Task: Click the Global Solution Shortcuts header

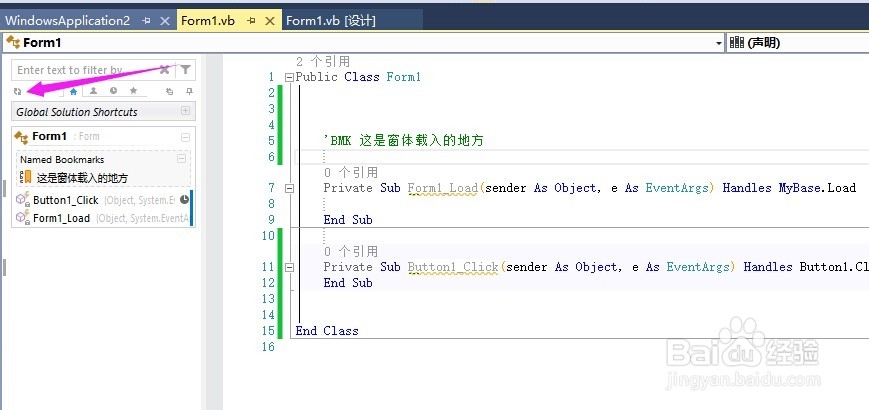Action: pyautogui.click(x=103, y=111)
